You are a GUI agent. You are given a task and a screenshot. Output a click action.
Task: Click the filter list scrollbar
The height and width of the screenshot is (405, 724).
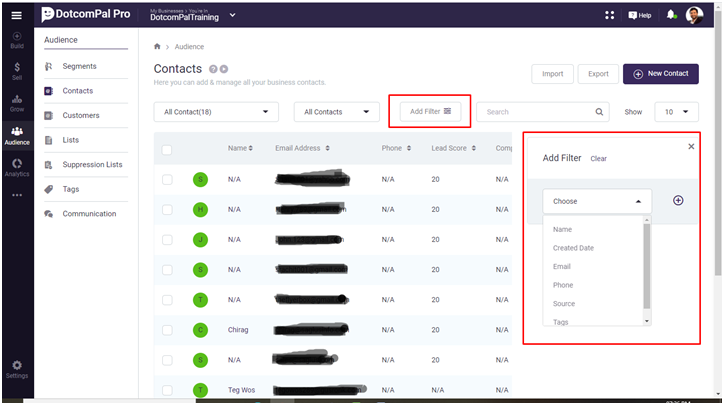coord(647,266)
